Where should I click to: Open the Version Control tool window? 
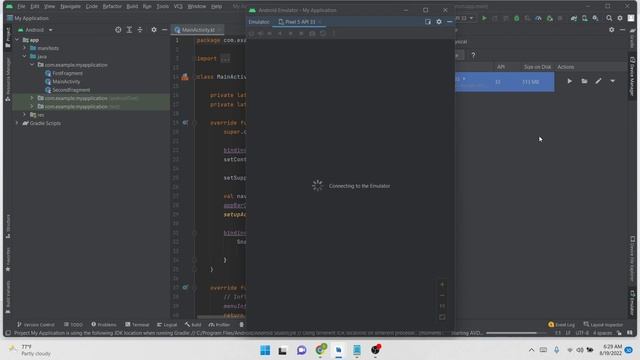[36, 324]
